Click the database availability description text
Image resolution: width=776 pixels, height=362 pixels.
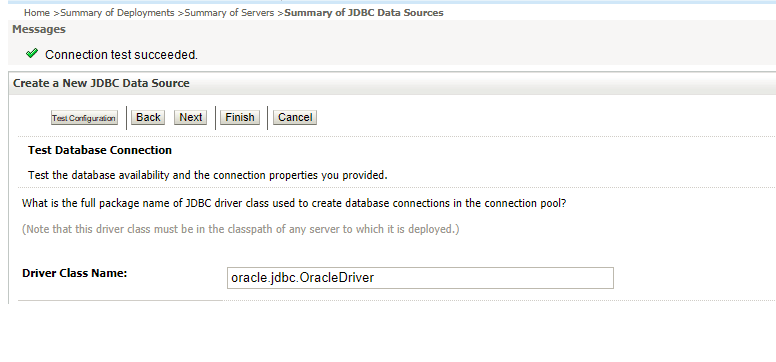[208, 175]
